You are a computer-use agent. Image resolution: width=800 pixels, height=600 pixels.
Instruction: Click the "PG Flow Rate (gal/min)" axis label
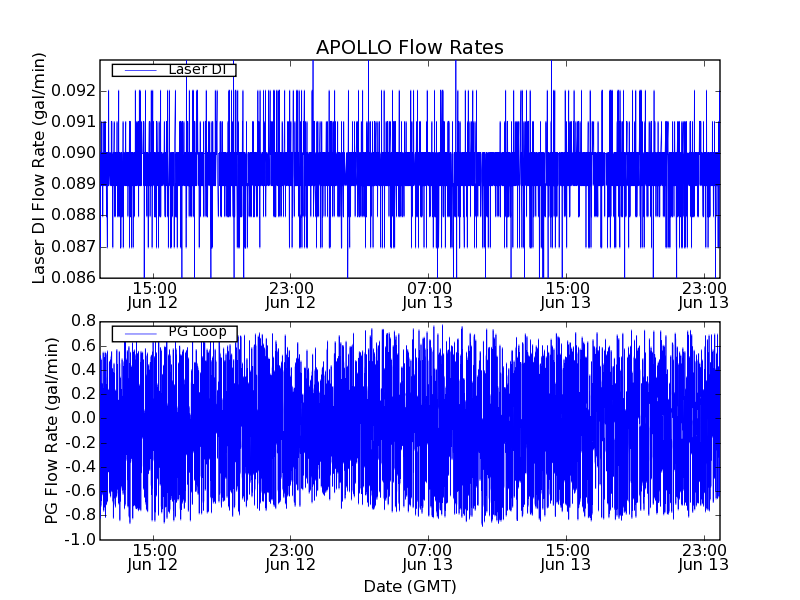pyautogui.click(x=52, y=431)
